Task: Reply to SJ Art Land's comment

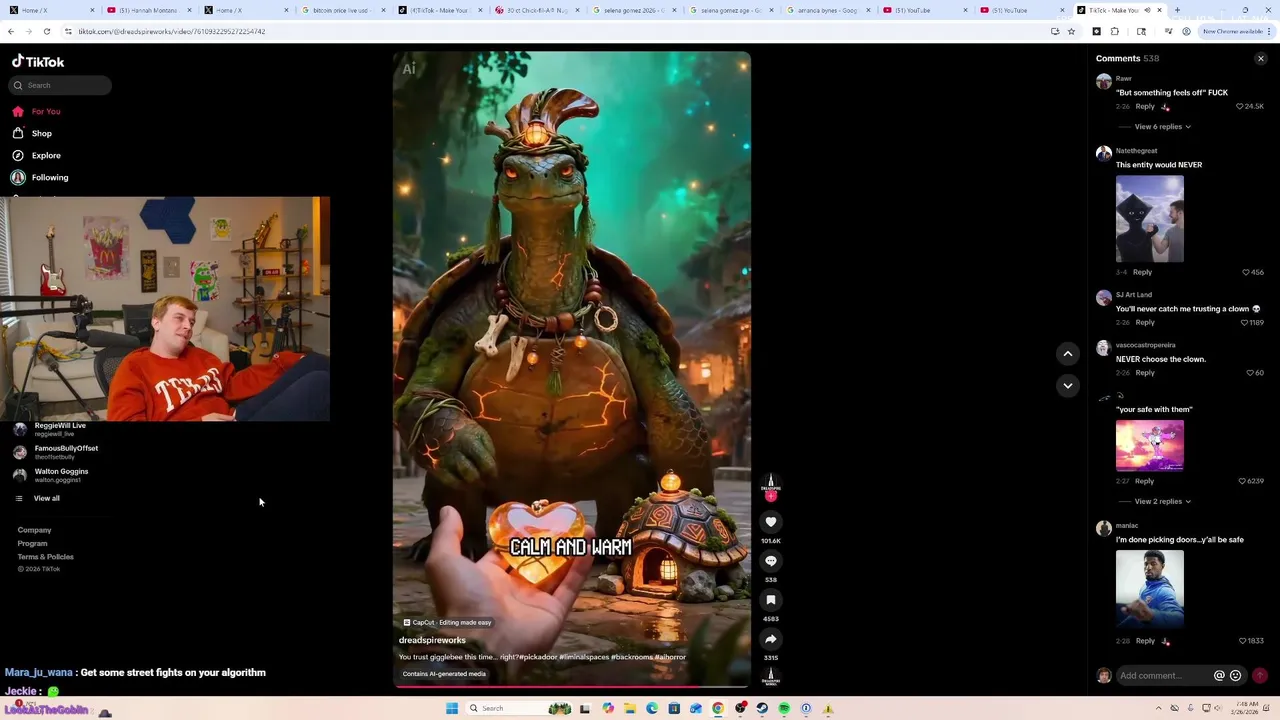Action: (x=1145, y=322)
